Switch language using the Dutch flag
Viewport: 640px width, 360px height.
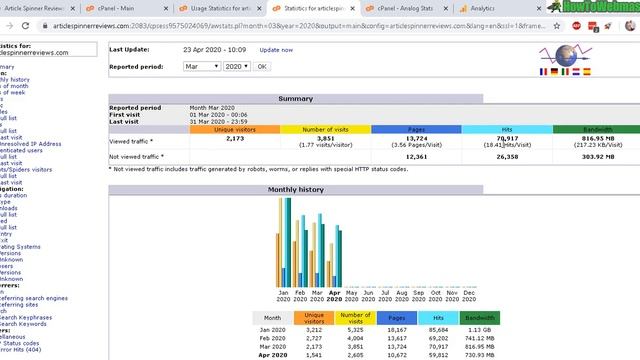click(x=576, y=72)
